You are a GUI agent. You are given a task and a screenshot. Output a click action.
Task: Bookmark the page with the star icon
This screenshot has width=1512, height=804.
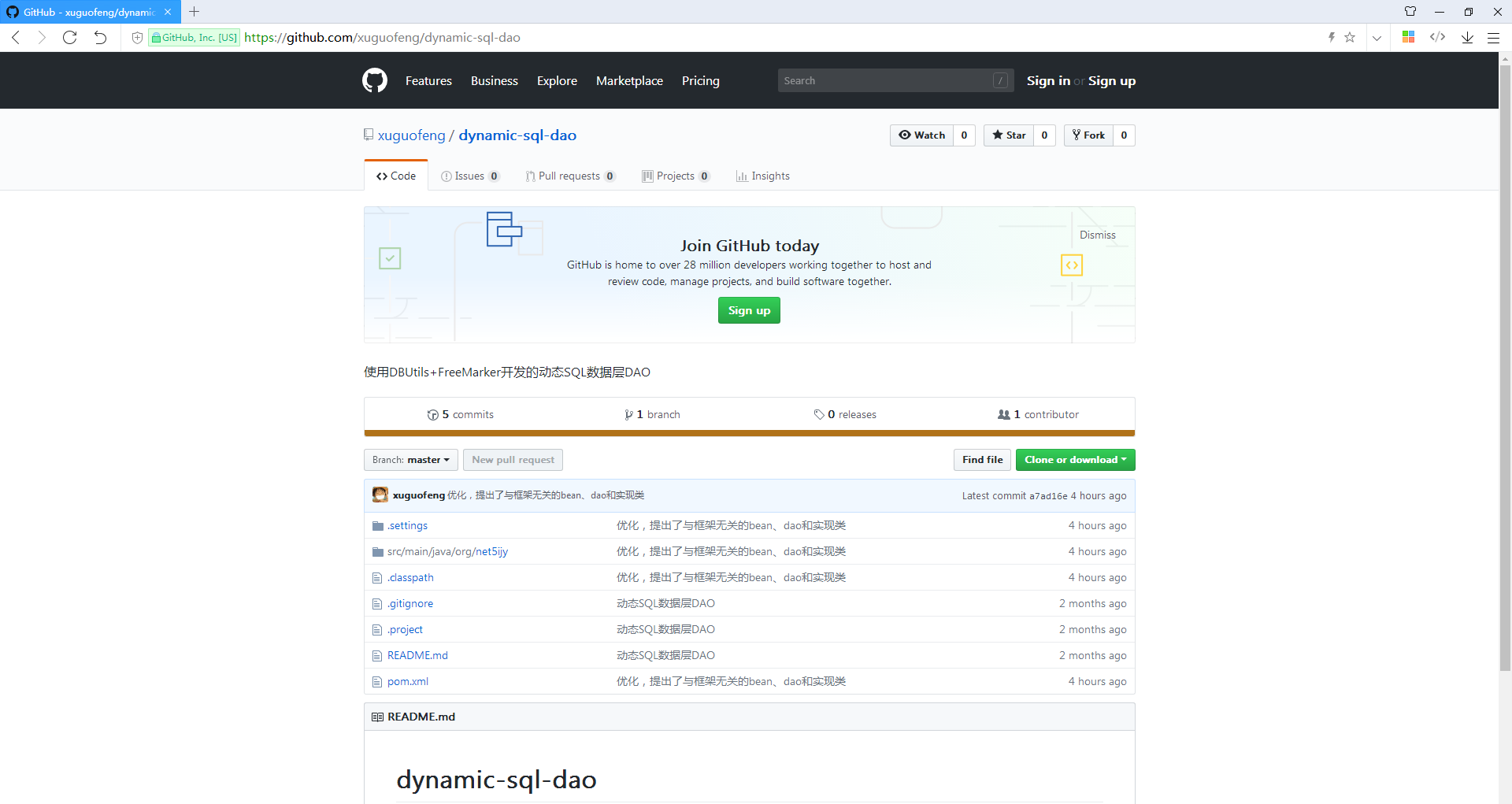point(1350,37)
